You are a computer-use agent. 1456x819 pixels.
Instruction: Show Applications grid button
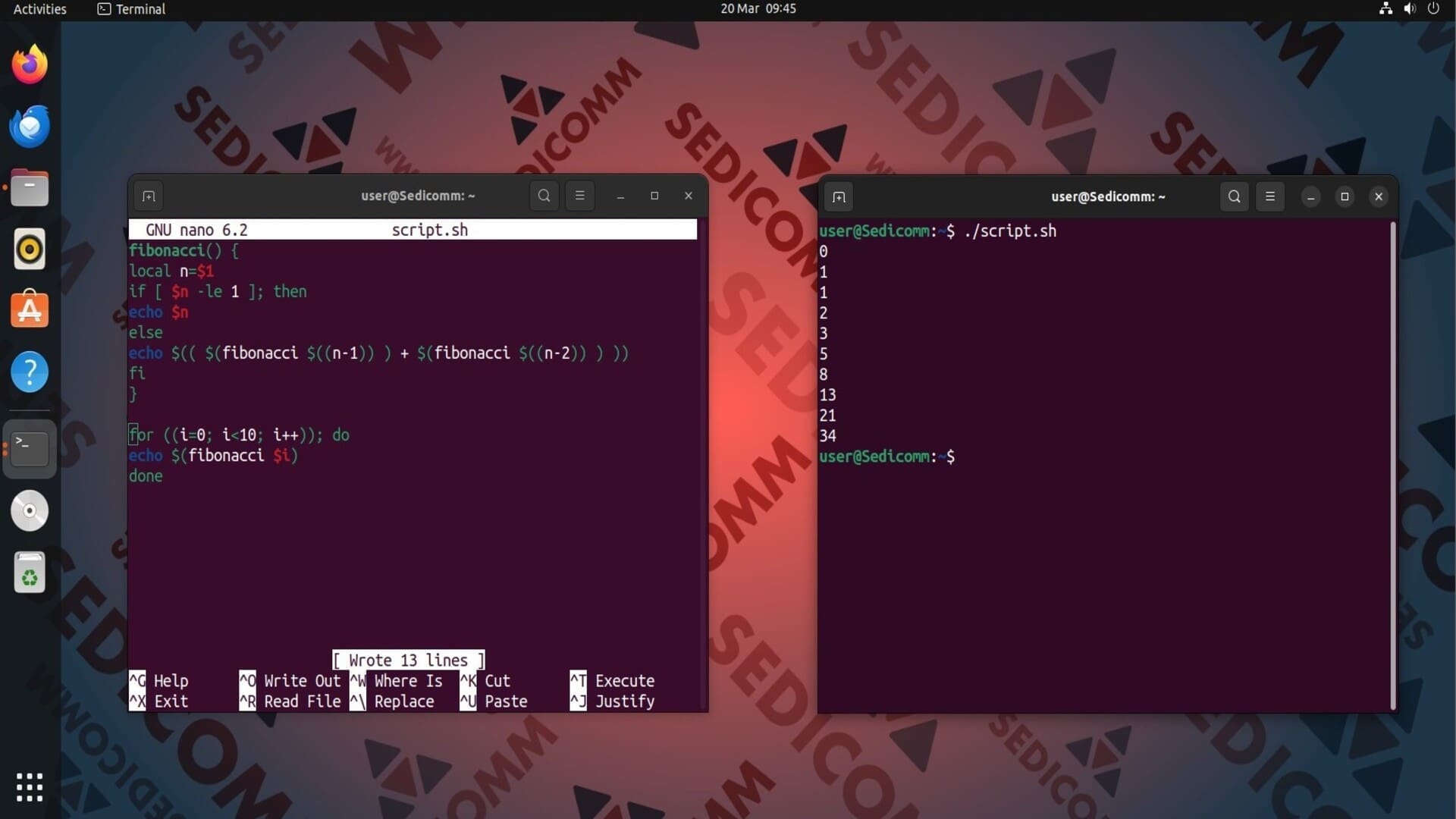point(30,787)
